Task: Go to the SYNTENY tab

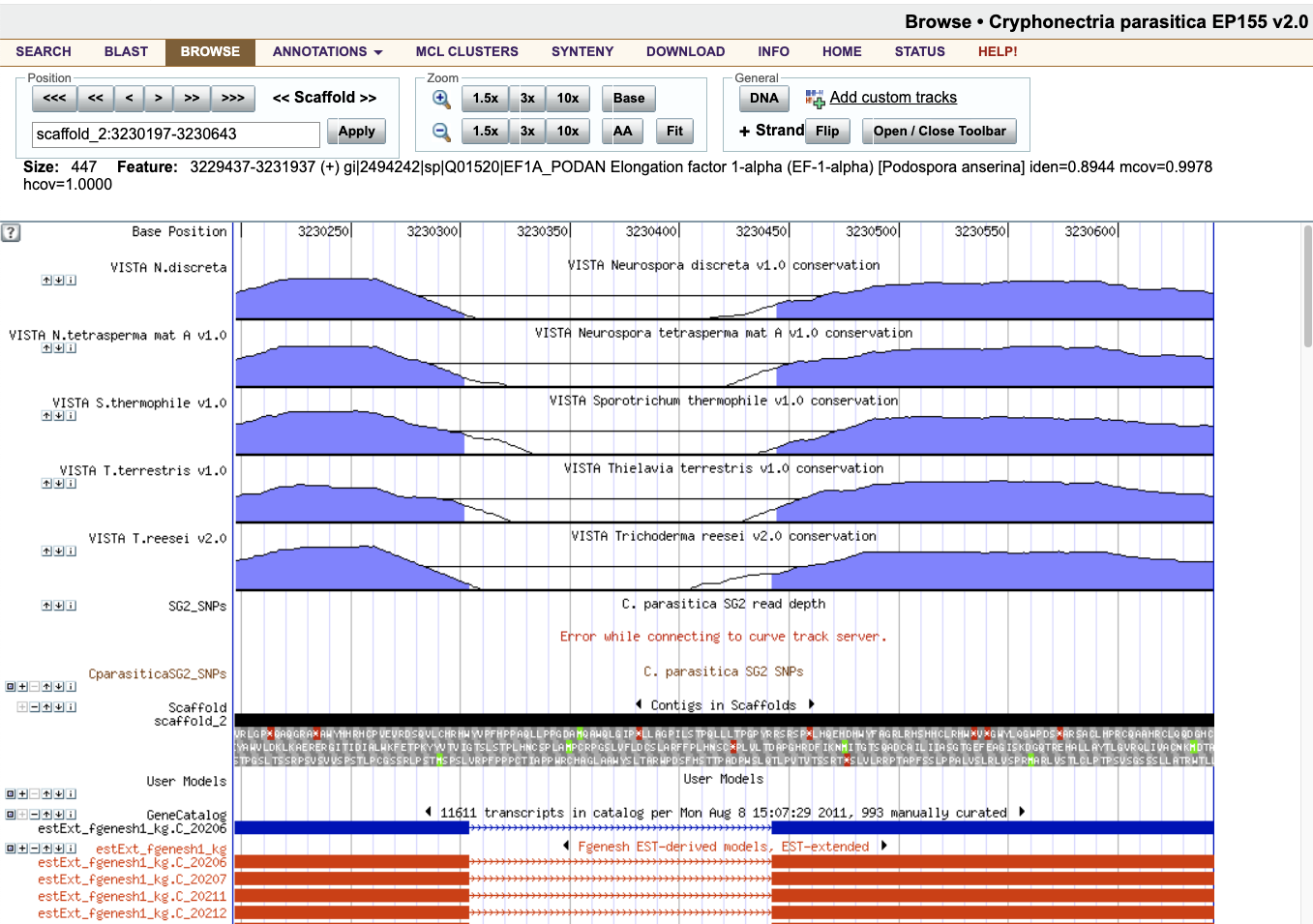Action: click(582, 52)
